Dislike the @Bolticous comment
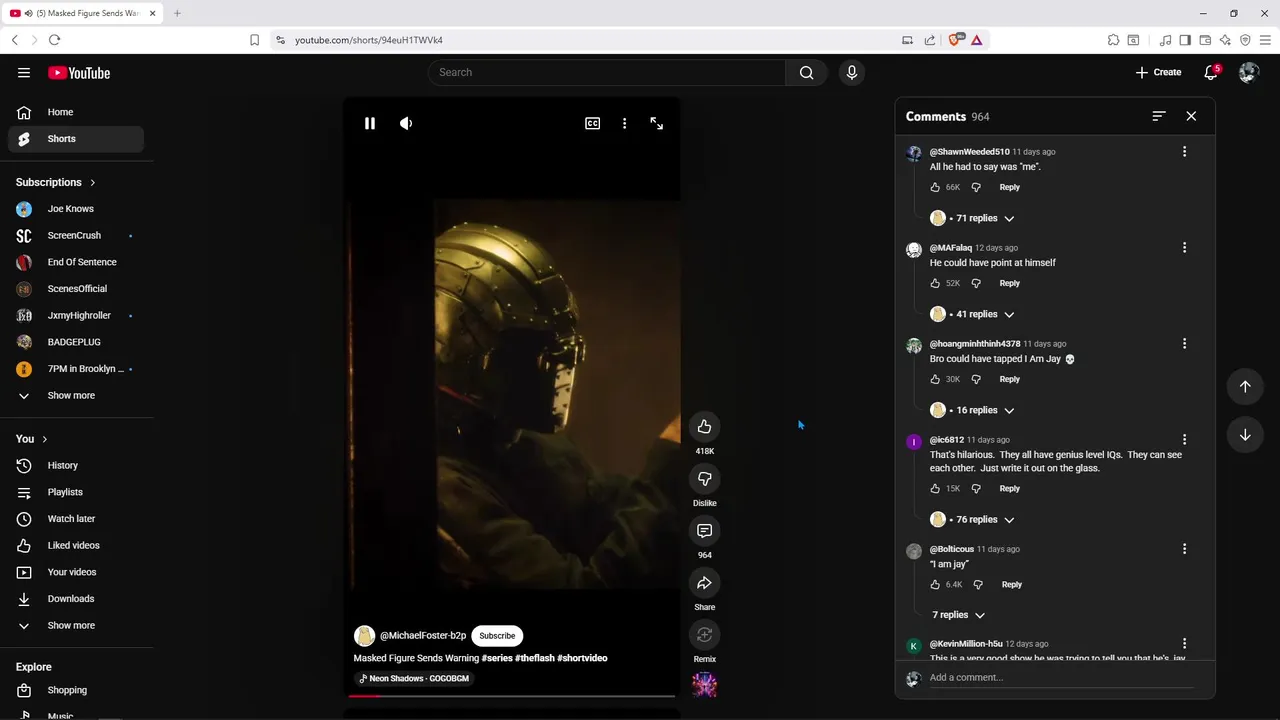Image resolution: width=1280 pixels, height=720 pixels. coord(978,585)
